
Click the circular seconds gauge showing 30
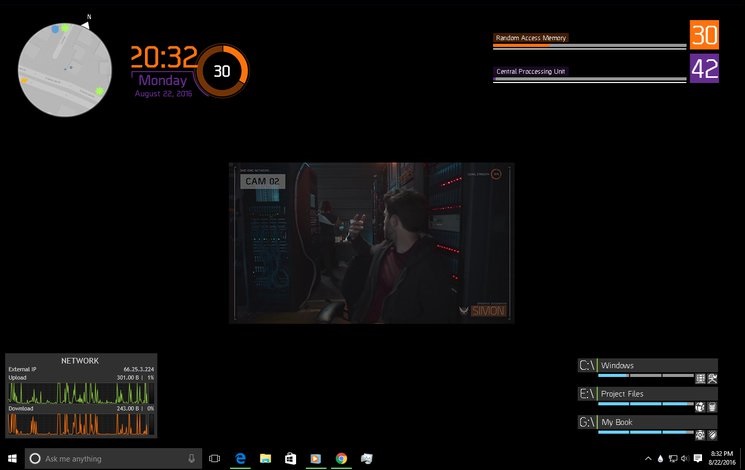pyautogui.click(x=222, y=71)
